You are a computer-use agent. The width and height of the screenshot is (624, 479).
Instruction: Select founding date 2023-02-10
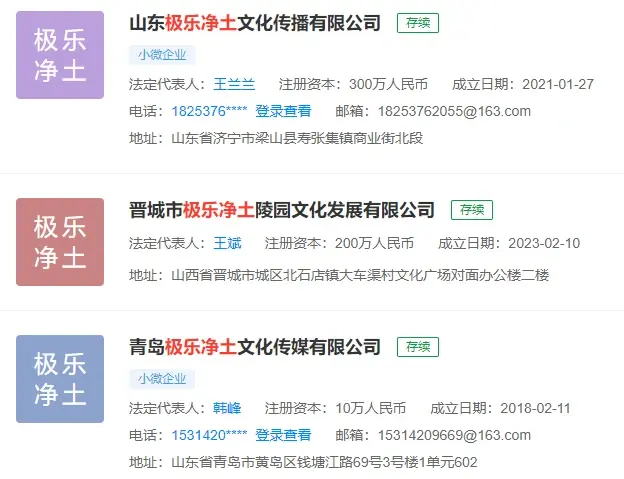click(x=544, y=243)
